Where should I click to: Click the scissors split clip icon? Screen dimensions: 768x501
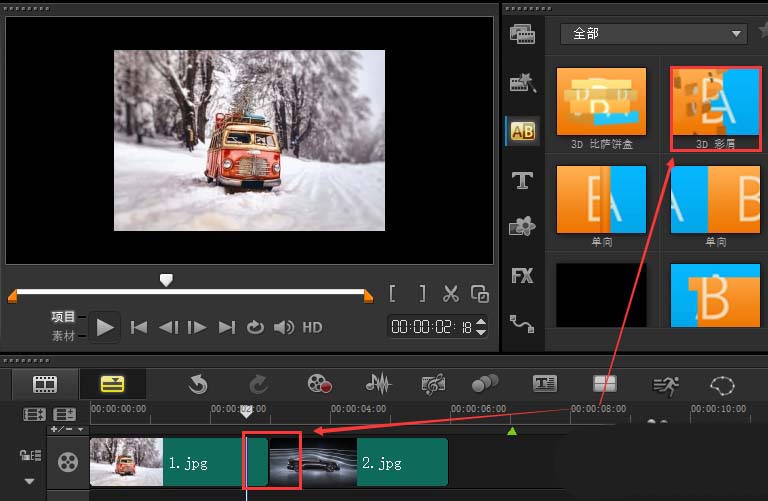coord(451,294)
